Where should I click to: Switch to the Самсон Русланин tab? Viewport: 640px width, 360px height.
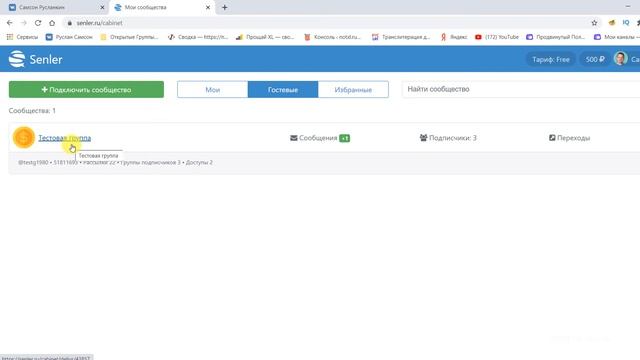(x=55, y=7)
